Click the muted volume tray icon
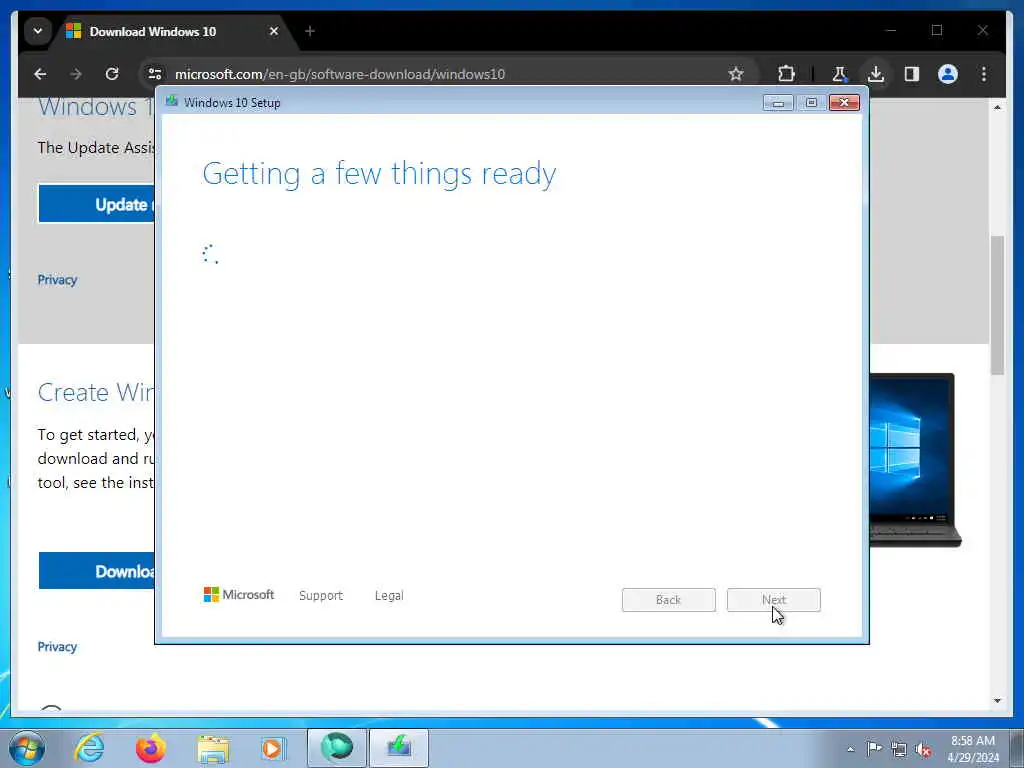The width and height of the screenshot is (1024, 768). 923,749
